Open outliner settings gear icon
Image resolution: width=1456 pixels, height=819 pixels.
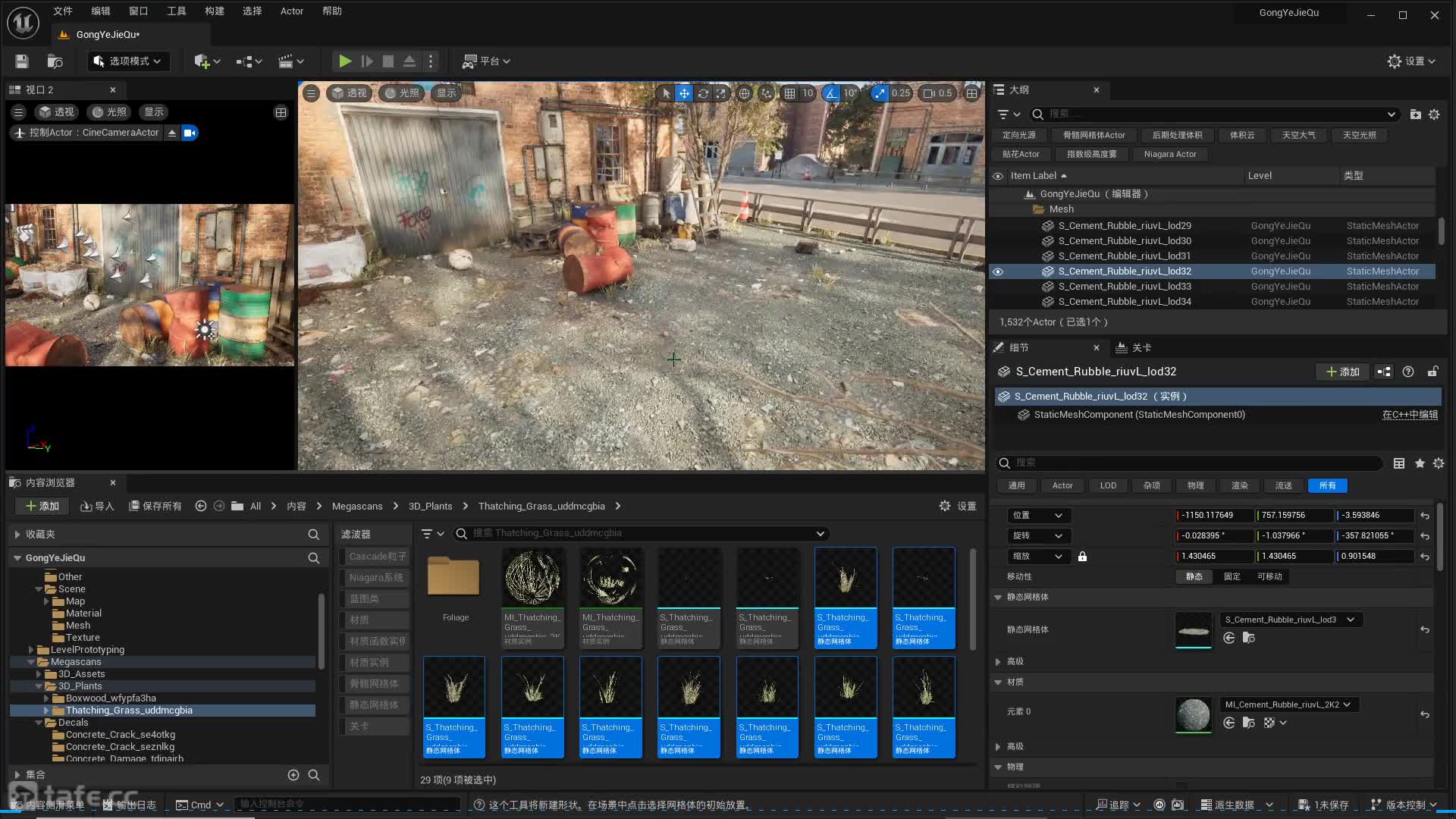1434,115
